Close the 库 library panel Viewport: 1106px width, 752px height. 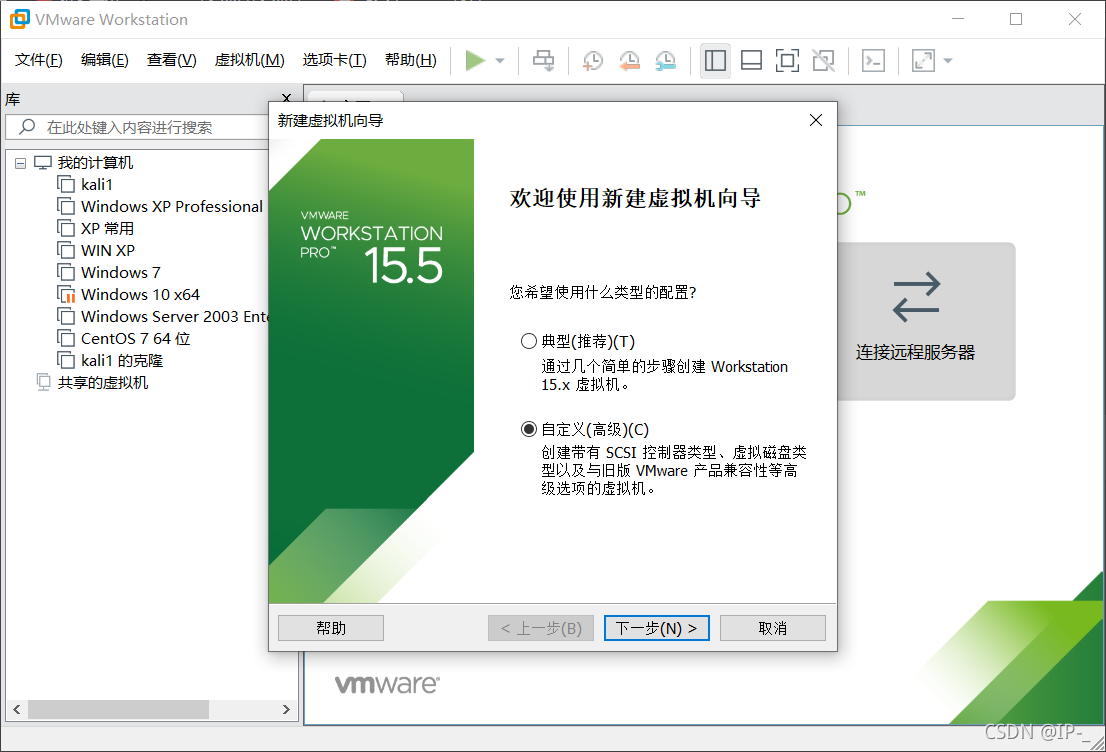286,97
